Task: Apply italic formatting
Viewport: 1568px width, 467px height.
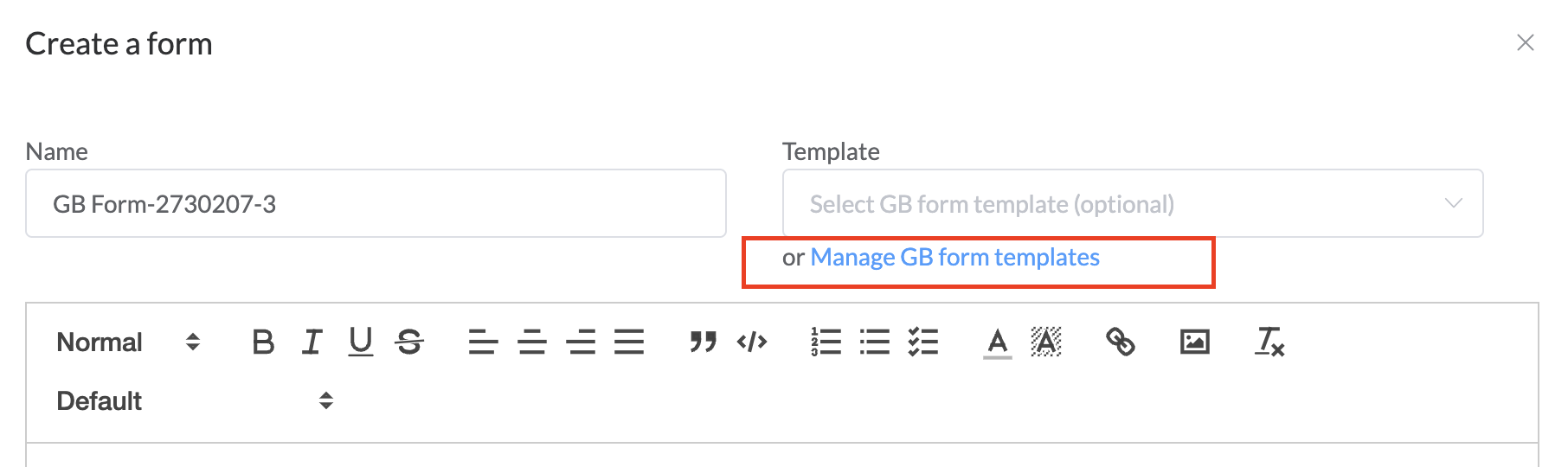Action: tap(312, 342)
